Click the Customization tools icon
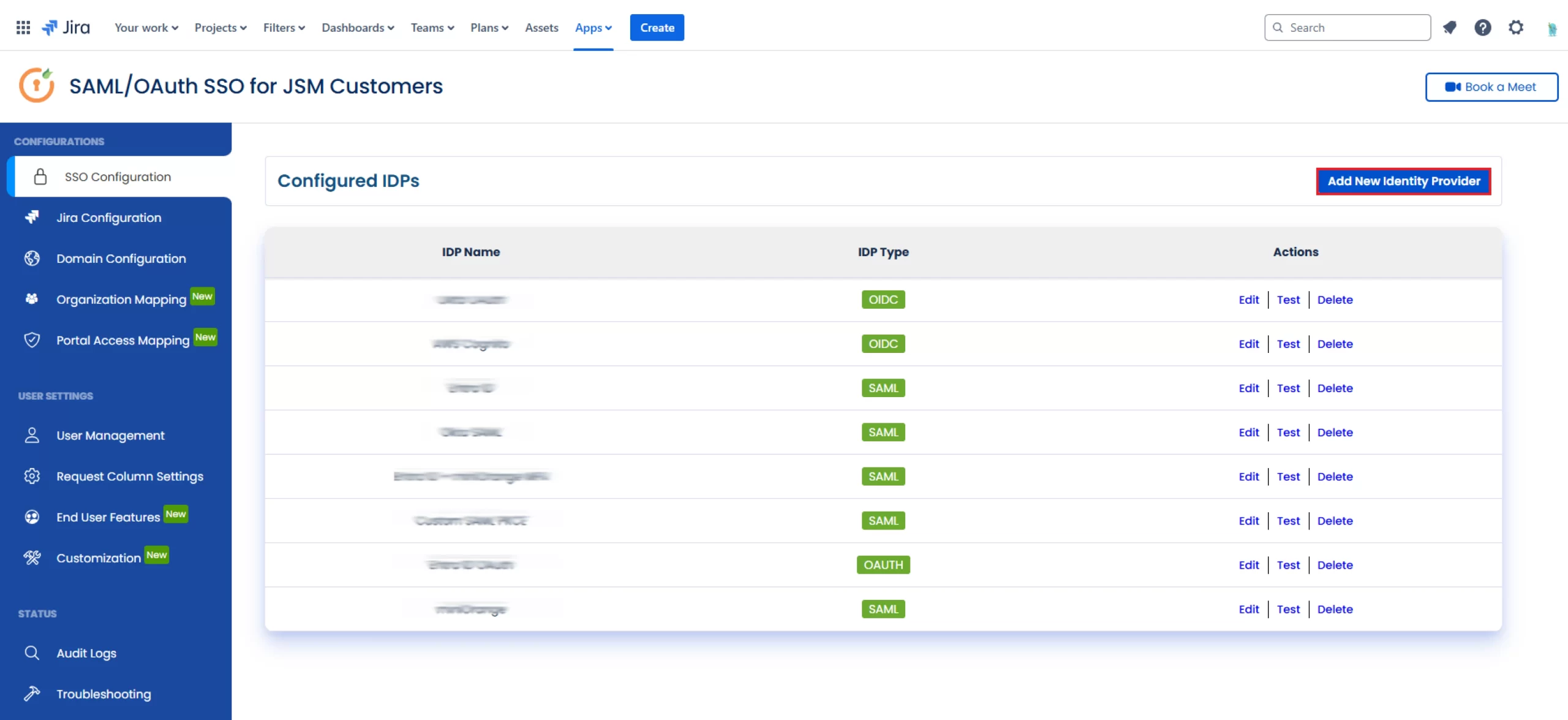Image resolution: width=1568 pixels, height=720 pixels. pos(32,558)
